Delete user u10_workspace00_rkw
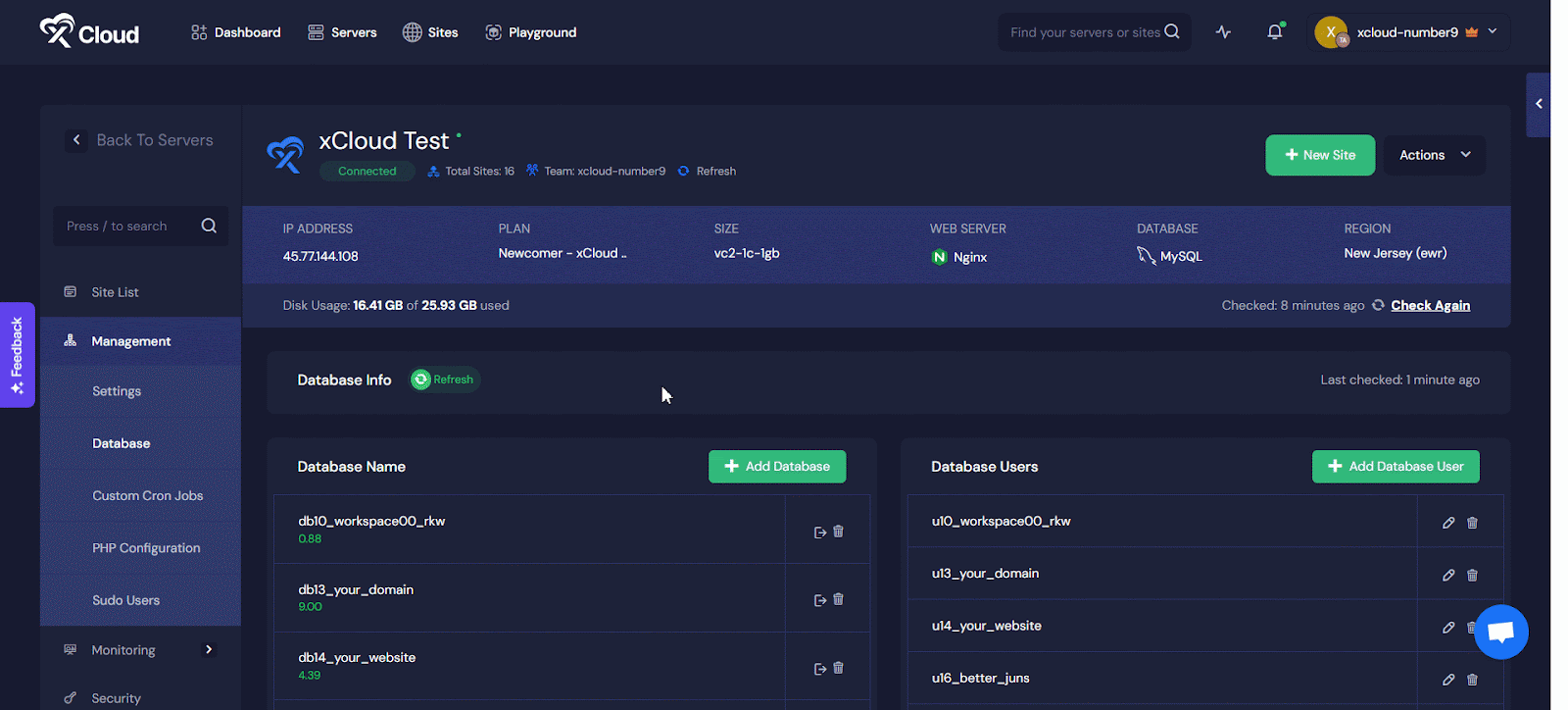 [x=1472, y=523]
